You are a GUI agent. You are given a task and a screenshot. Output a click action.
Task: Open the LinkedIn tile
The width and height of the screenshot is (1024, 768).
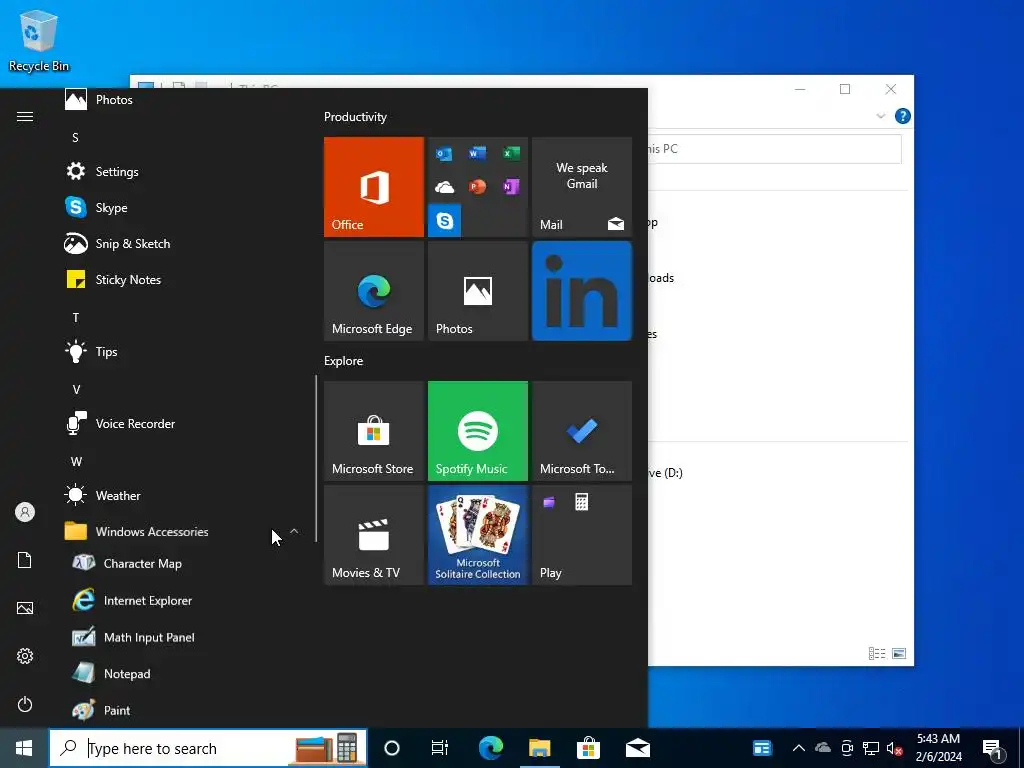click(582, 291)
